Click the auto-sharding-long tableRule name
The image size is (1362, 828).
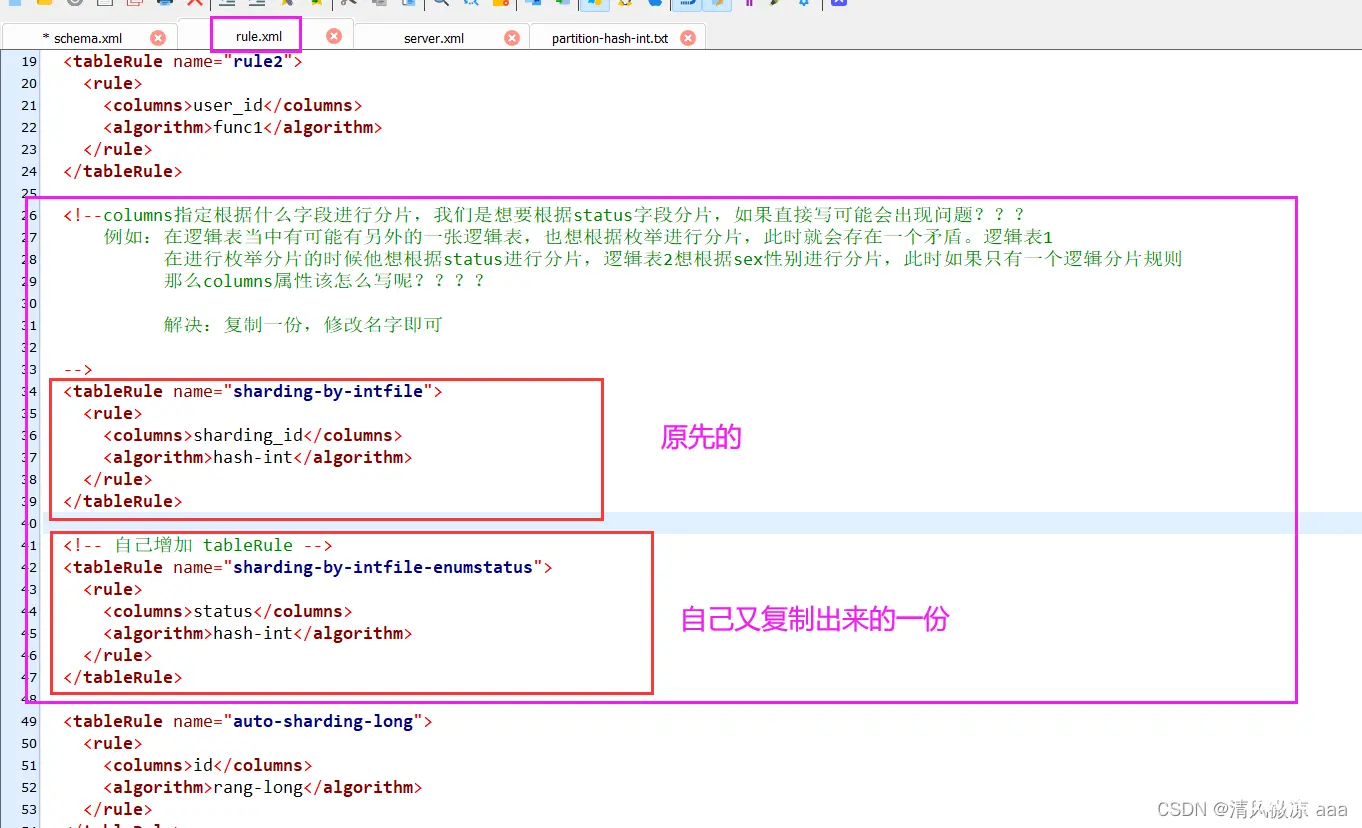[x=323, y=721]
